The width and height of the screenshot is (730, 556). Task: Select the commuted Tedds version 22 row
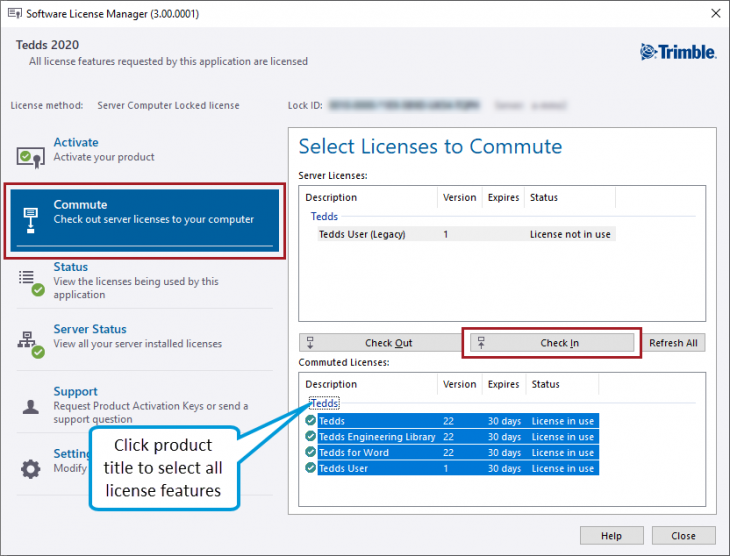click(458, 421)
